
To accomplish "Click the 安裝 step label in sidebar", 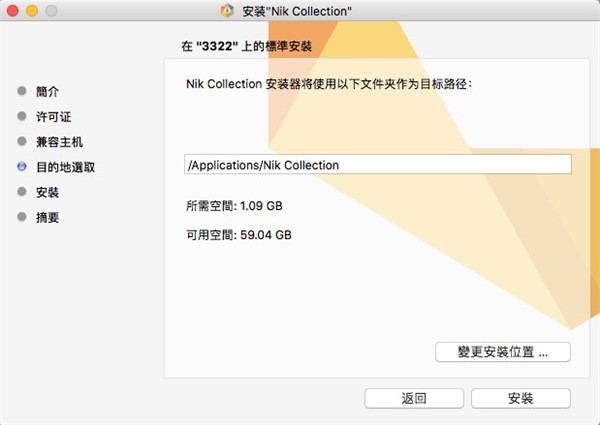I will click(x=47, y=192).
